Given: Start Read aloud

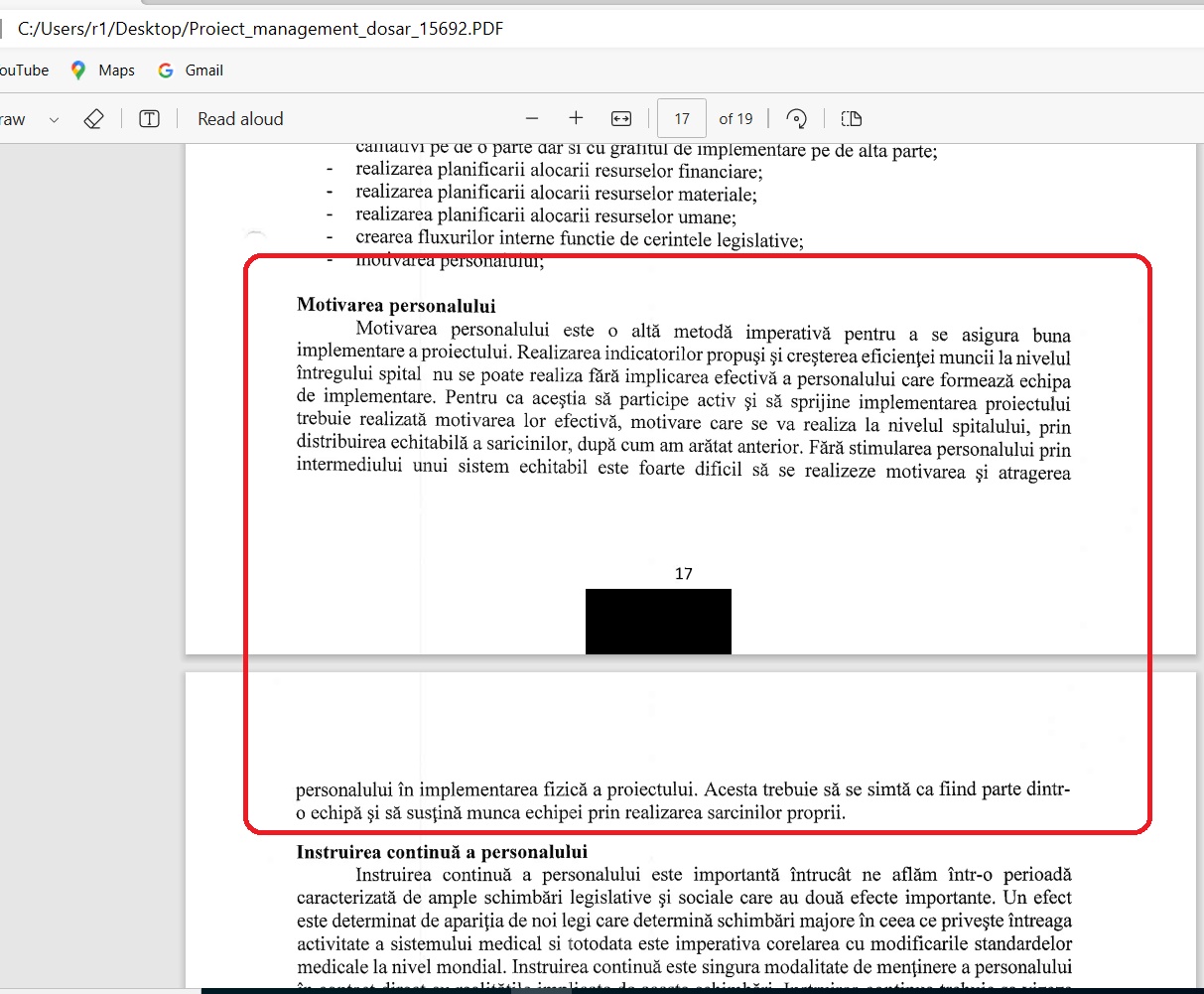Looking at the screenshot, I should click(240, 119).
